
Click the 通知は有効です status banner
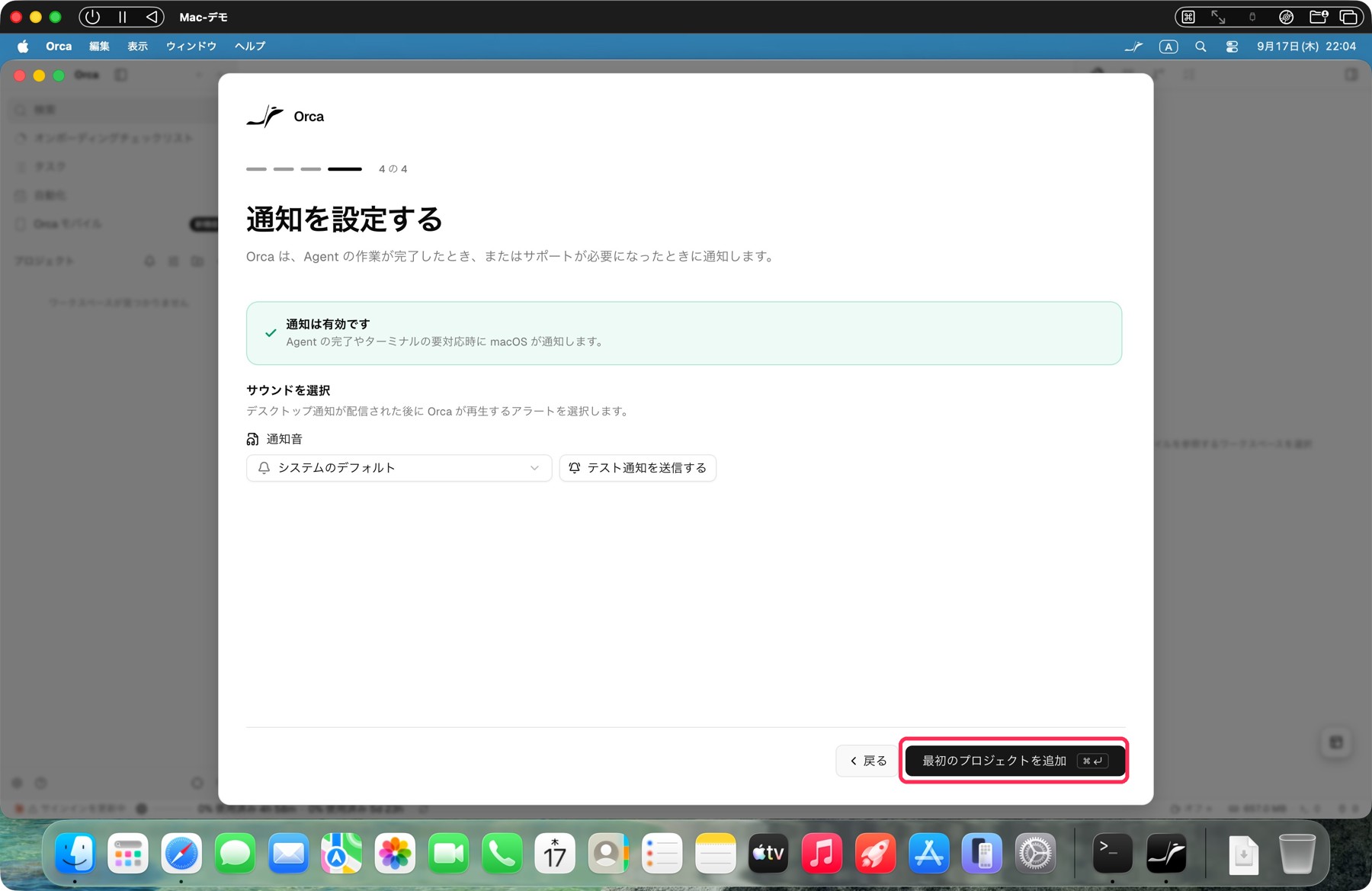click(684, 333)
